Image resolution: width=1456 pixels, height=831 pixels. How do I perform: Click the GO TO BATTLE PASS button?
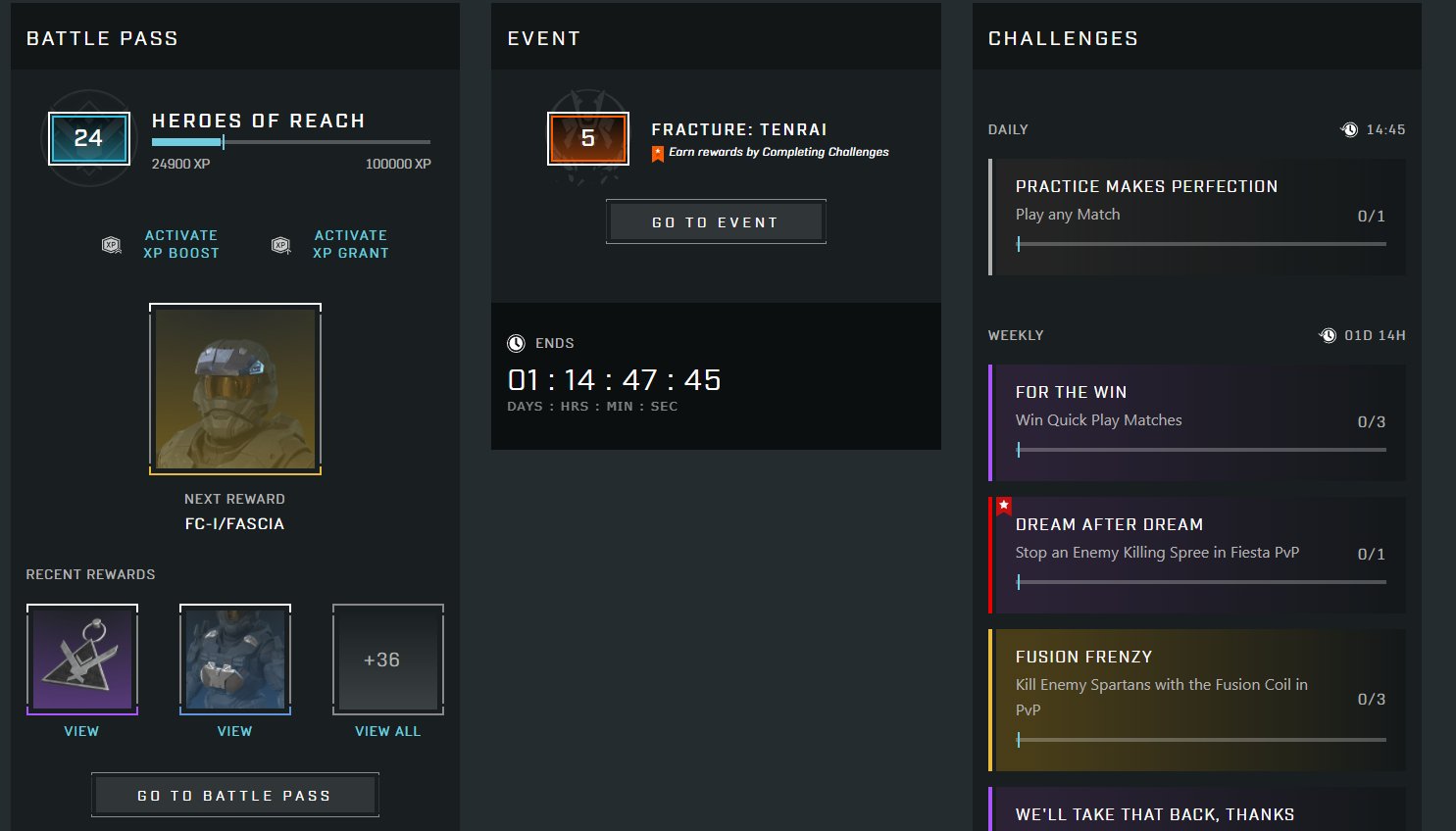click(x=235, y=795)
